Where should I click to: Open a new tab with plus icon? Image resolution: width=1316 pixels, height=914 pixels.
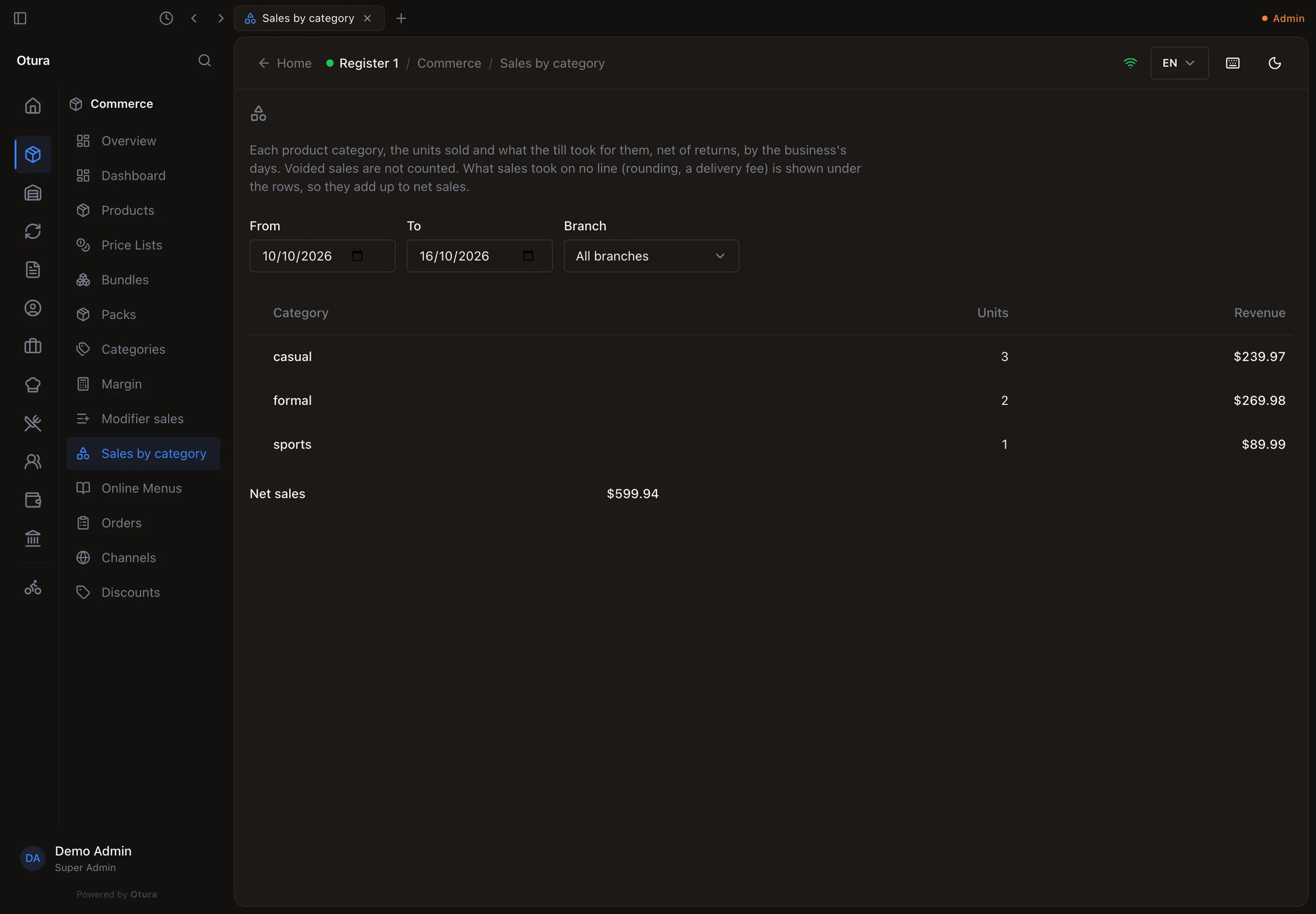pos(401,18)
